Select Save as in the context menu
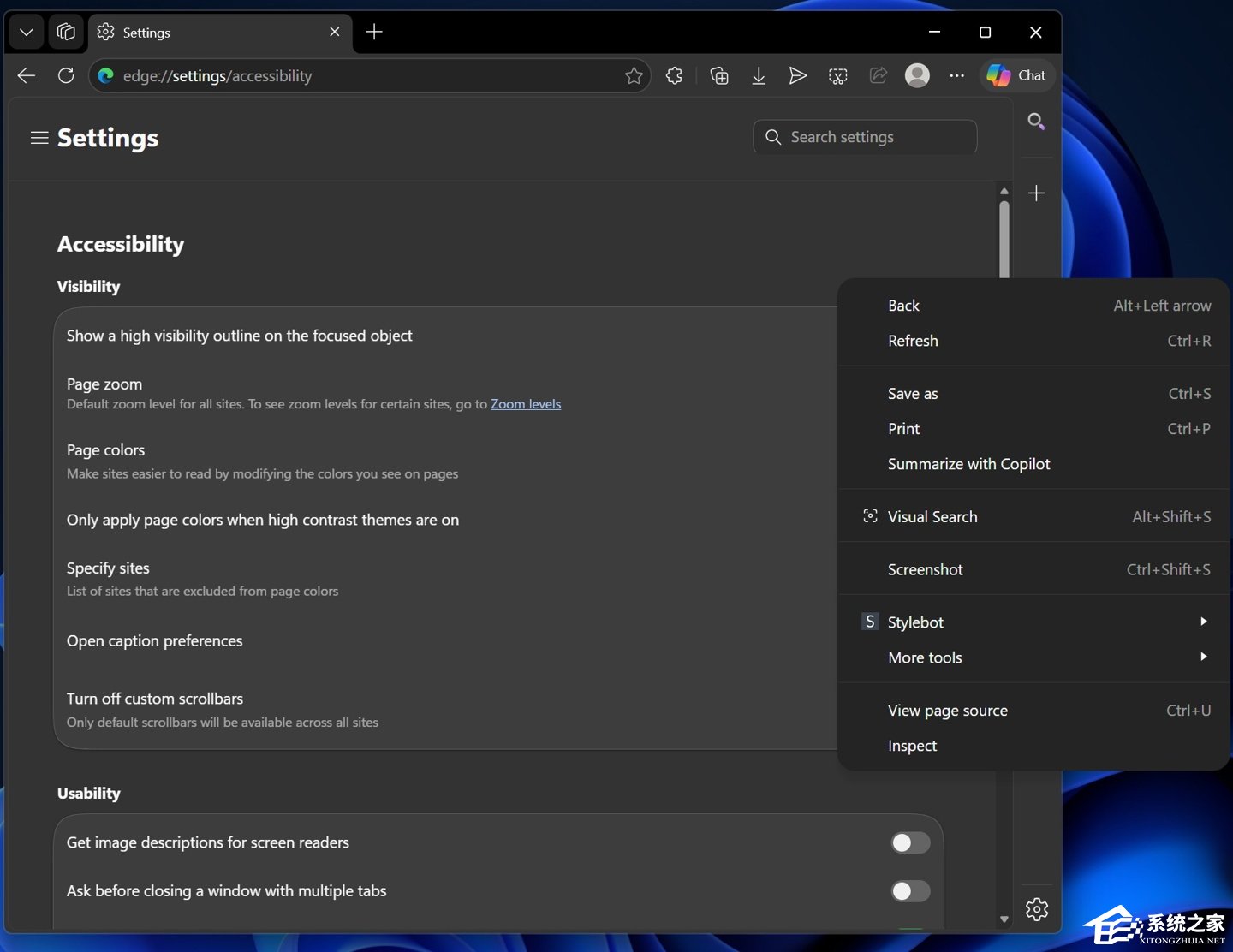 (1033, 394)
